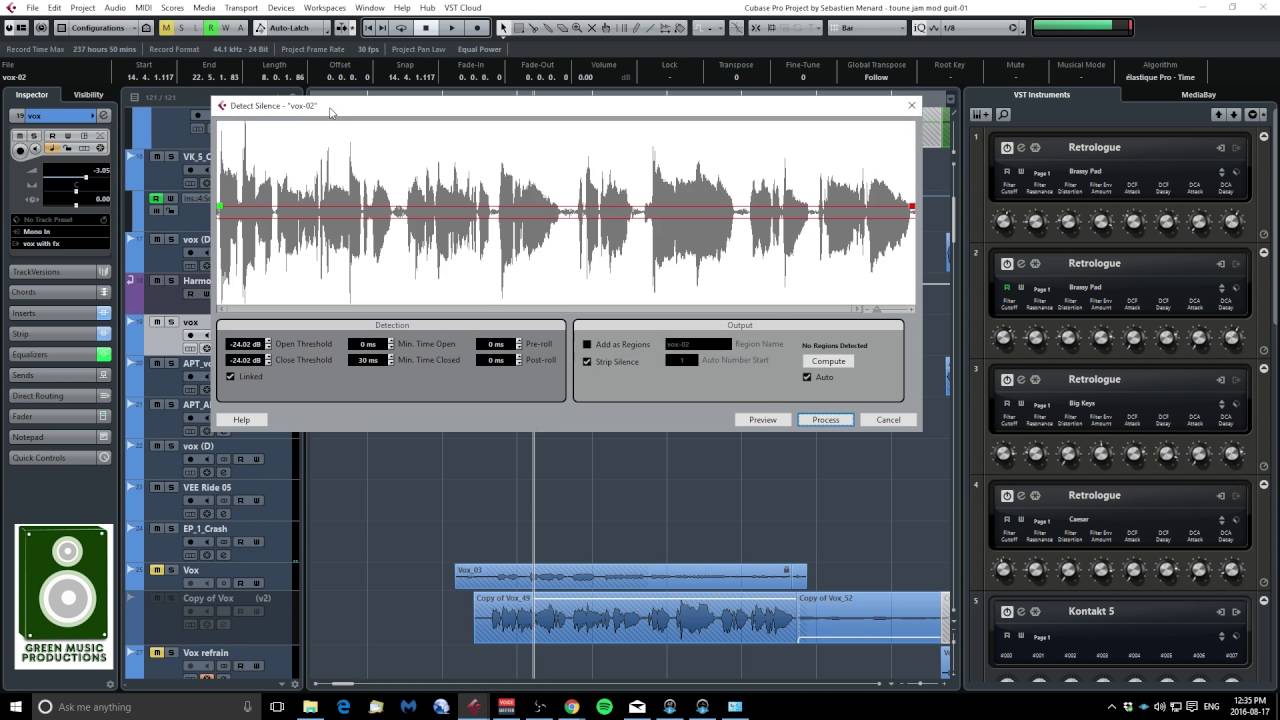Click the green start threshold handle in waveform
This screenshot has width=1280, height=720.
(219, 207)
